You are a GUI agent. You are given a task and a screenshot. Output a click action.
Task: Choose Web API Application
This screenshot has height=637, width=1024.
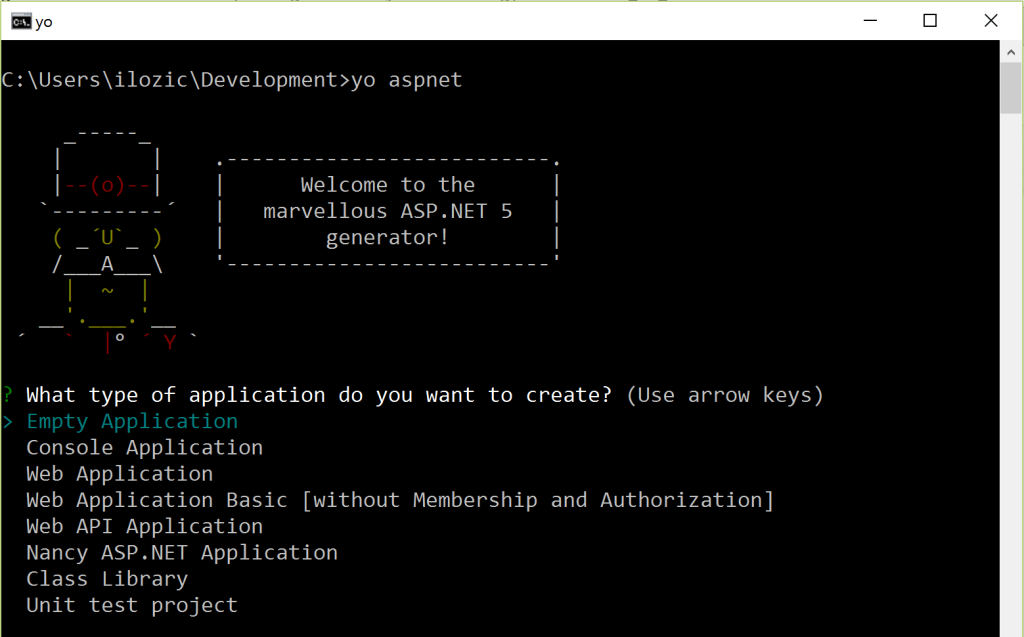click(144, 527)
